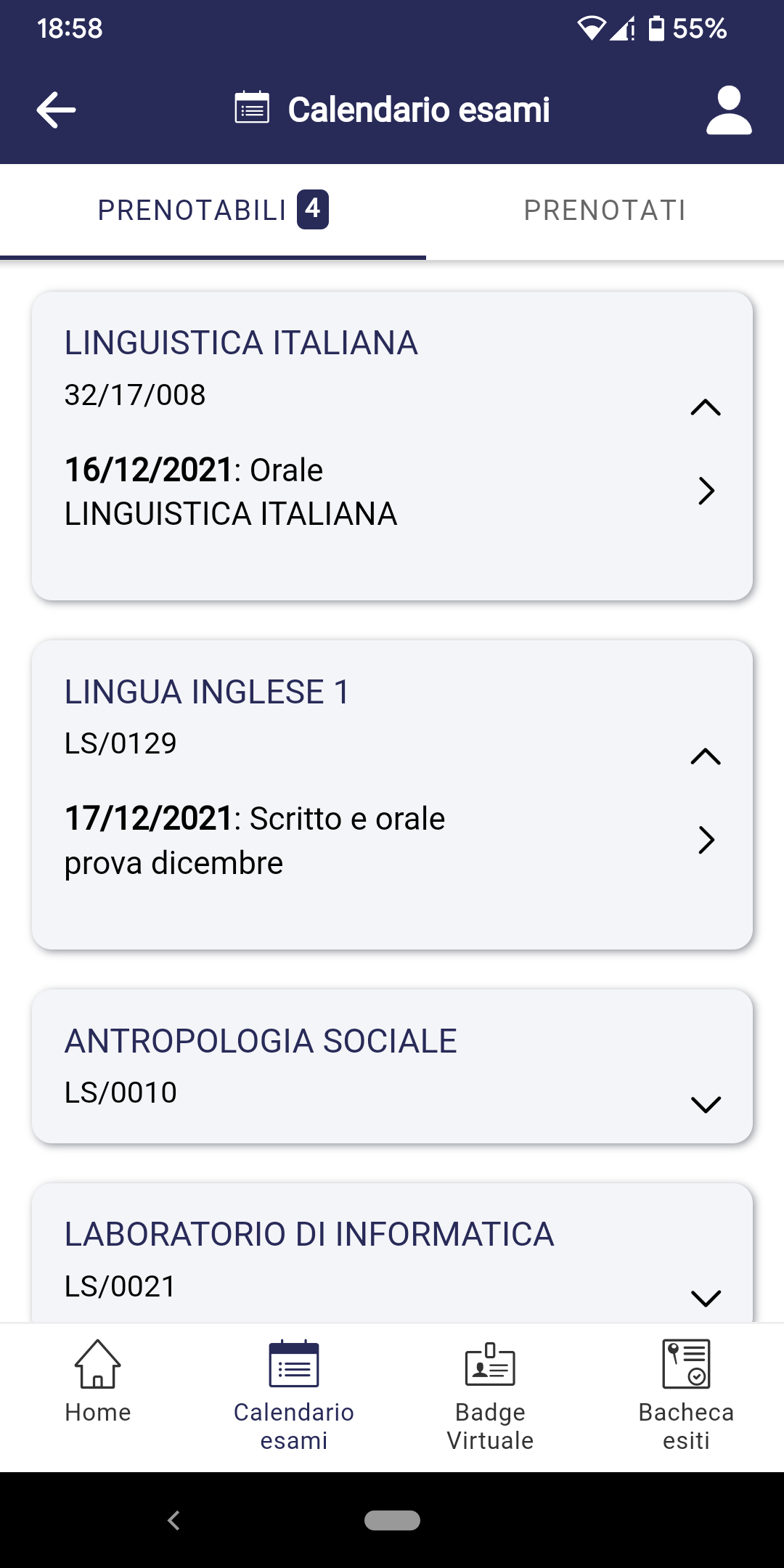Select the Prenotabili tab

click(x=213, y=211)
